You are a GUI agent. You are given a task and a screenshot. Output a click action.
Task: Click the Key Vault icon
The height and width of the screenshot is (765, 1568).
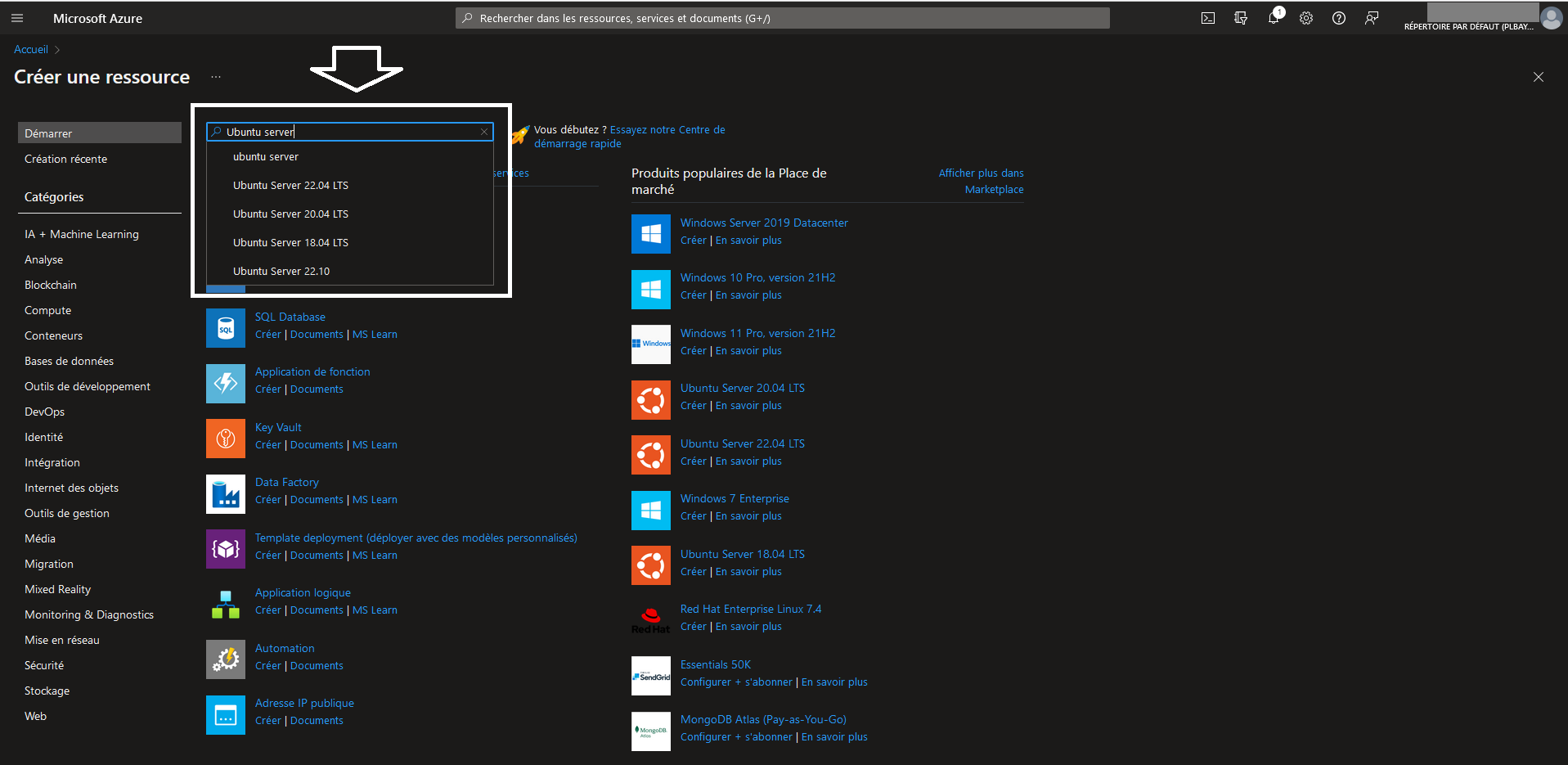[x=226, y=439]
